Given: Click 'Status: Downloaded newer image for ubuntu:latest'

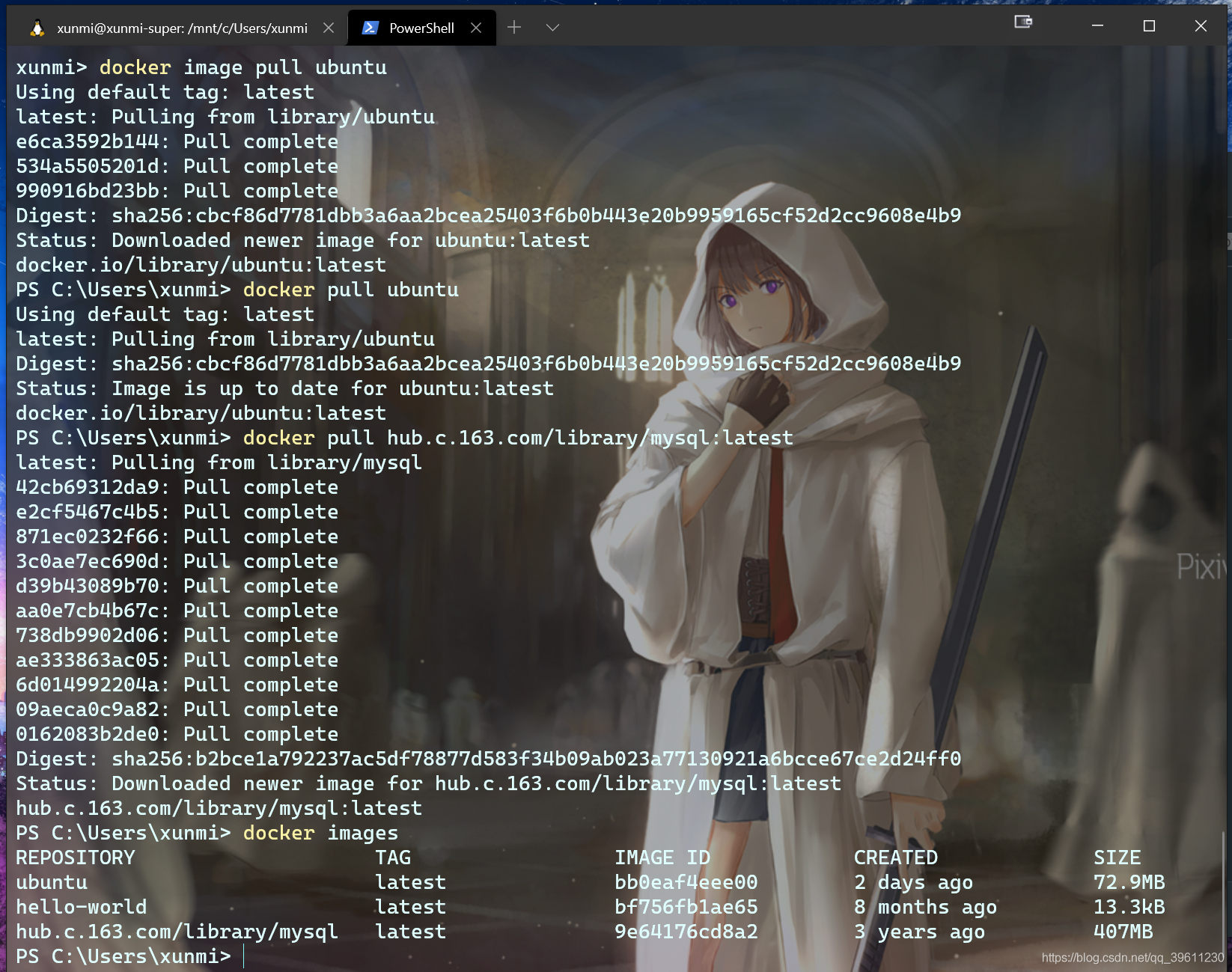Looking at the screenshot, I should pyautogui.click(x=302, y=240).
